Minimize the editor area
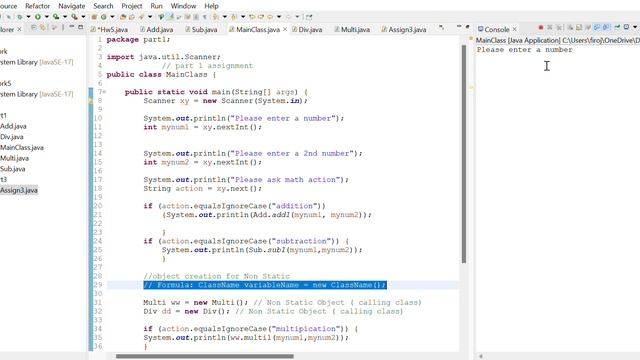 pyautogui.click(x=459, y=26)
